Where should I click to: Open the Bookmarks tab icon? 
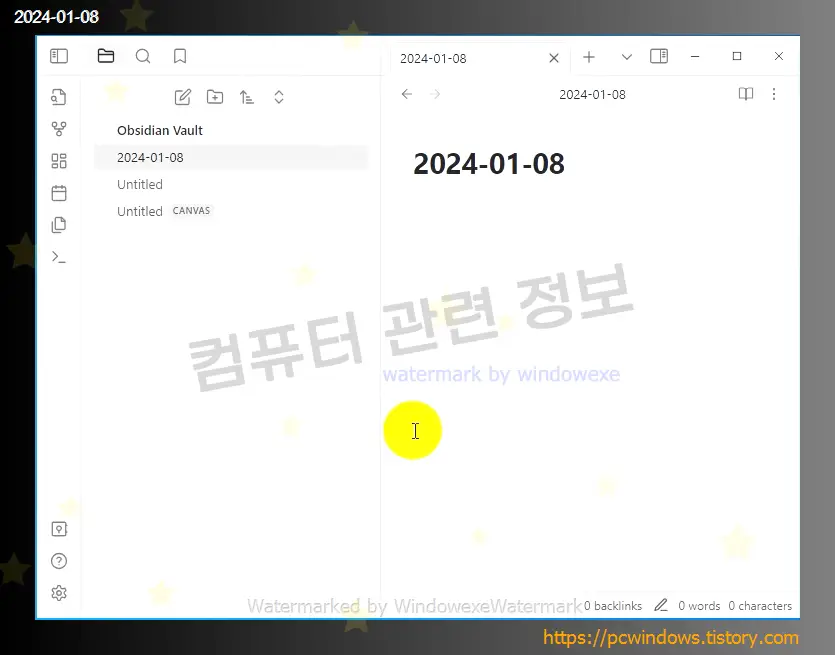180,56
